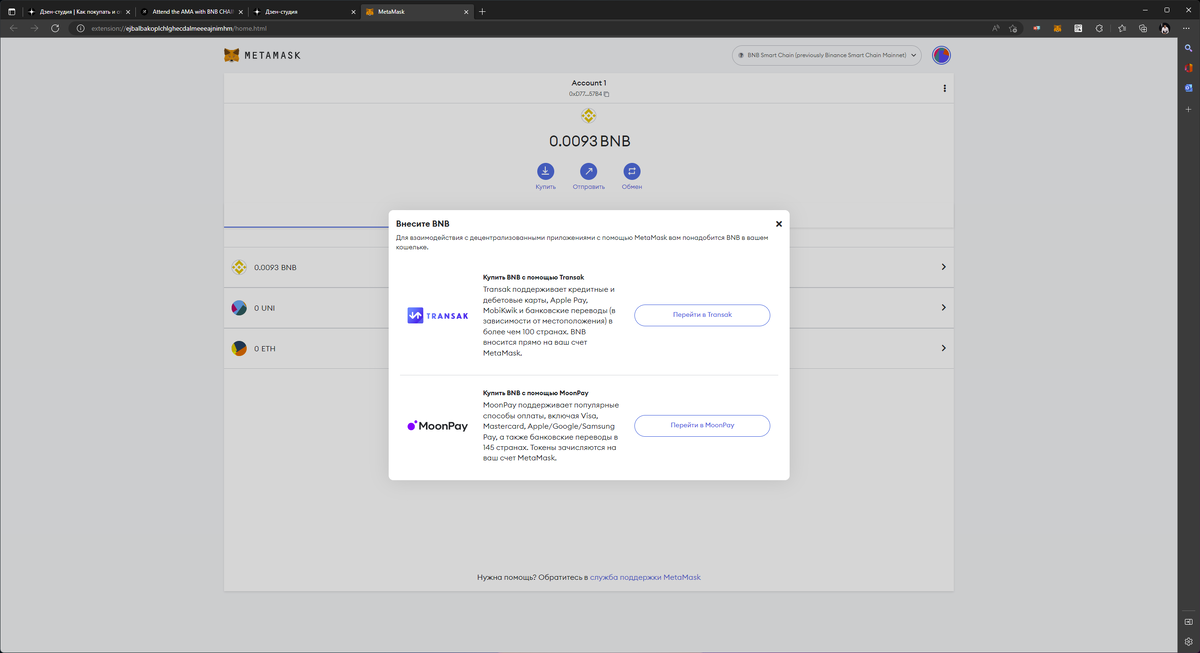
Task: Open MoonPay with Перейти в MoonPay
Action: tap(702, 426)
